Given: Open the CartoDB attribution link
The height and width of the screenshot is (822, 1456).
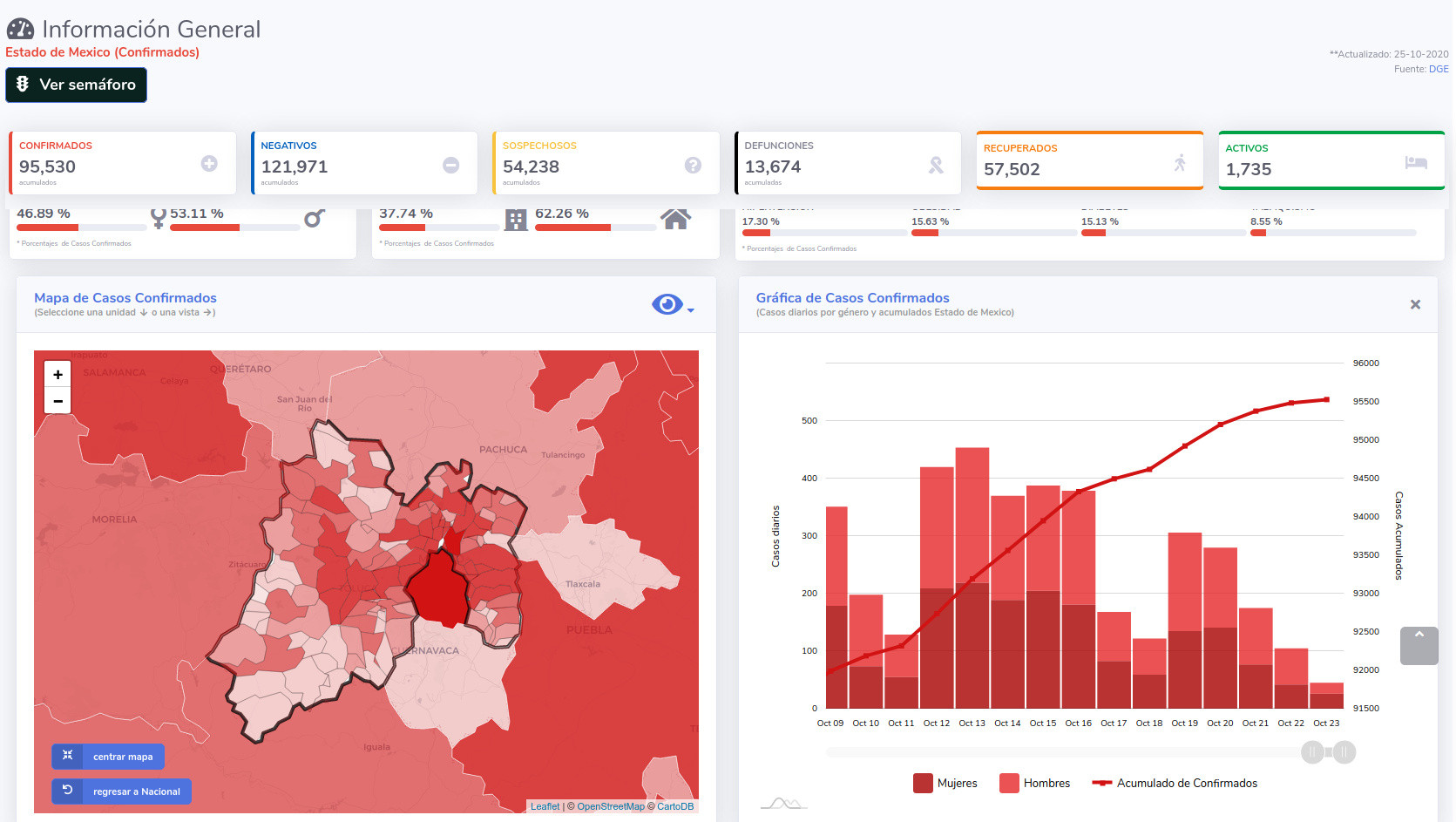Looking at the screenshot, I should point(675,806).
